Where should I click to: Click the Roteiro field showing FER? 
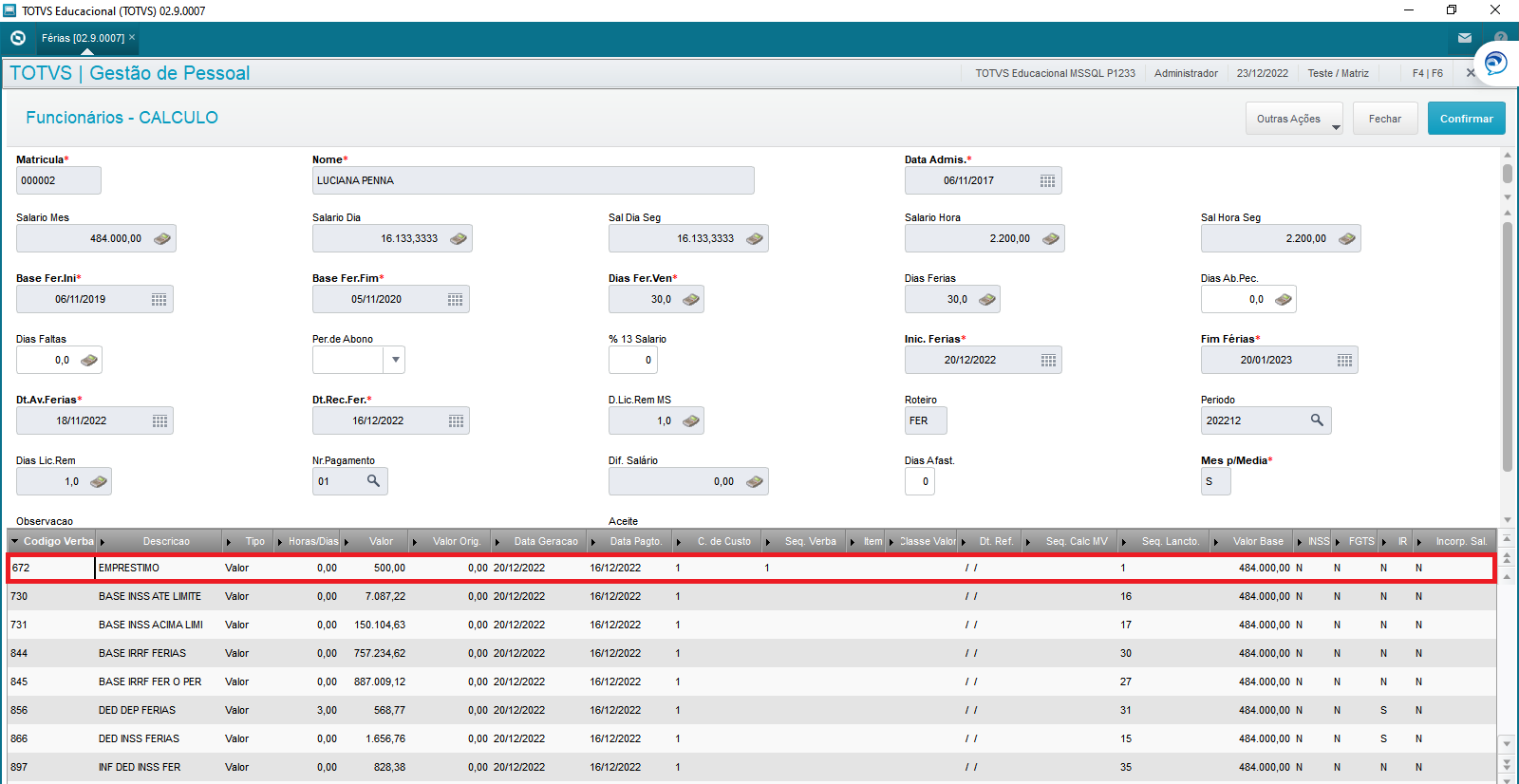click(926, 420)
